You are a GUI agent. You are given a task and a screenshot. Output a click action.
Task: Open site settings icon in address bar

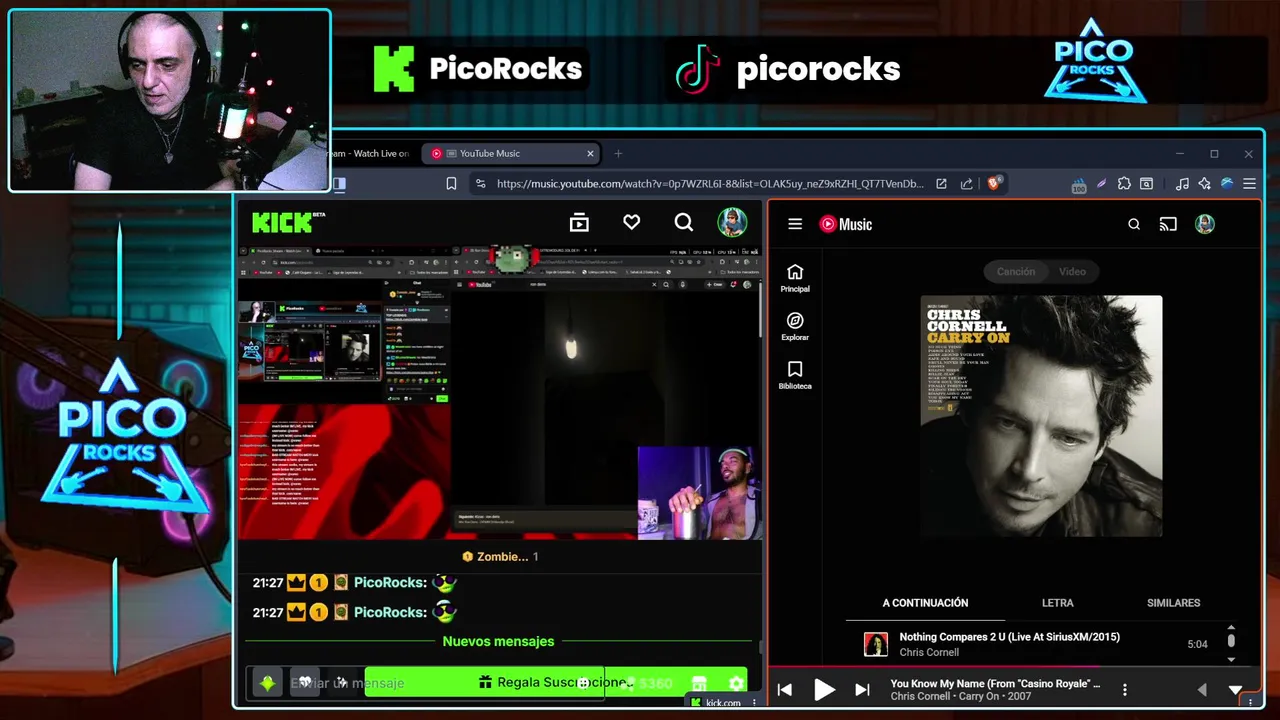click(x=480, y=184)
